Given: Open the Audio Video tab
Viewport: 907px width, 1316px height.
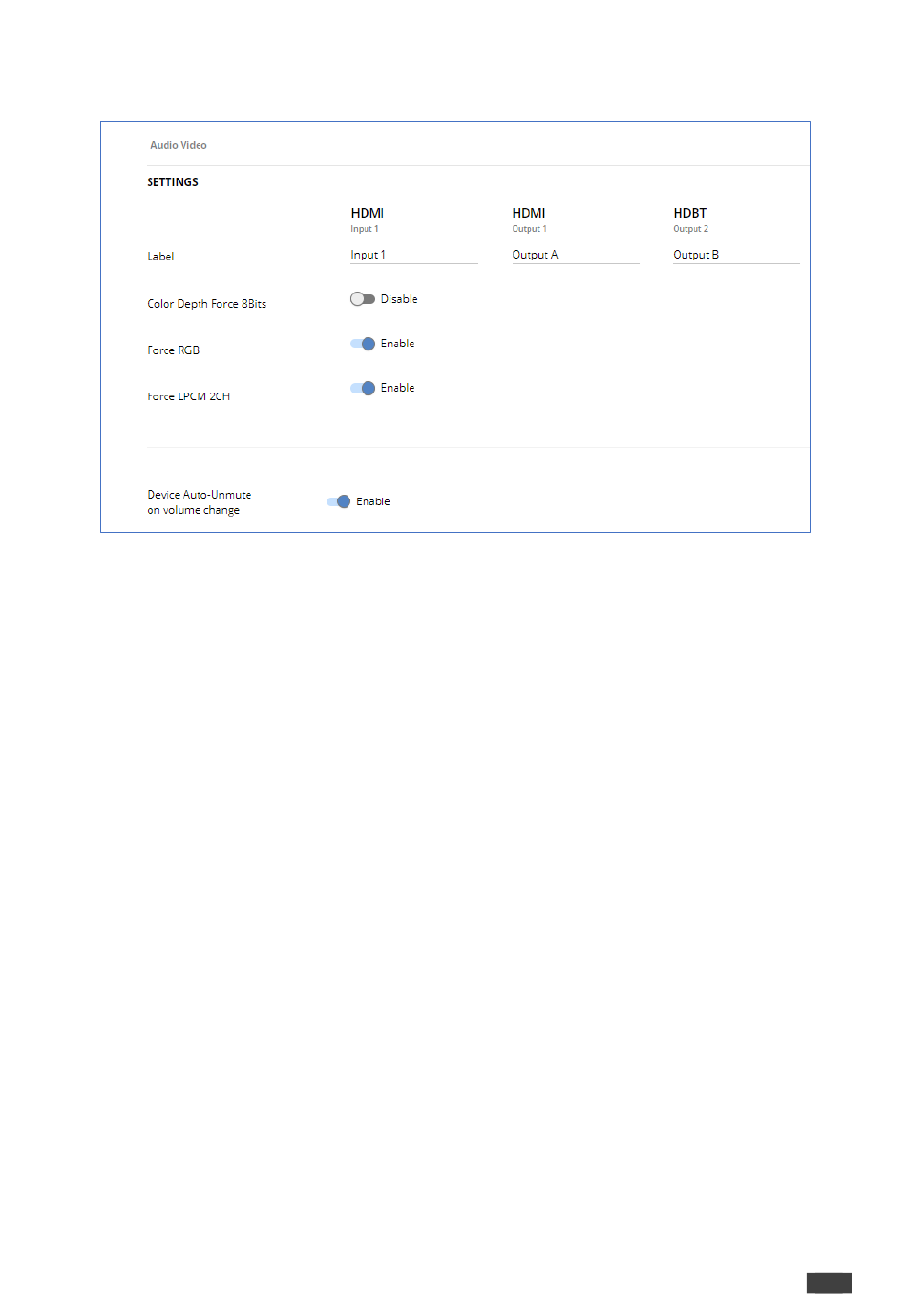Looking at the screenshot, I should coord(179,145).
